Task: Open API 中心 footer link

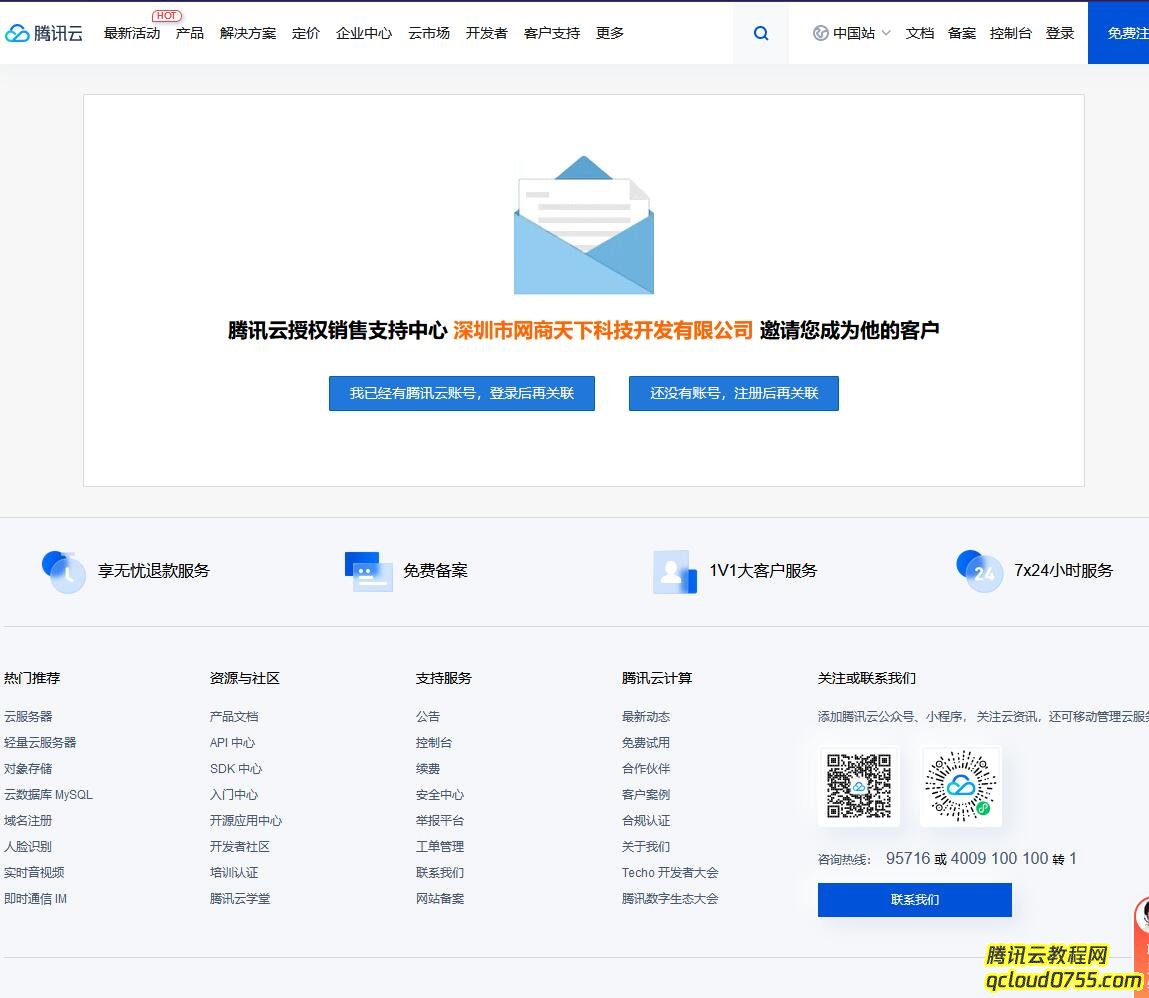Action: pos(232,742)
